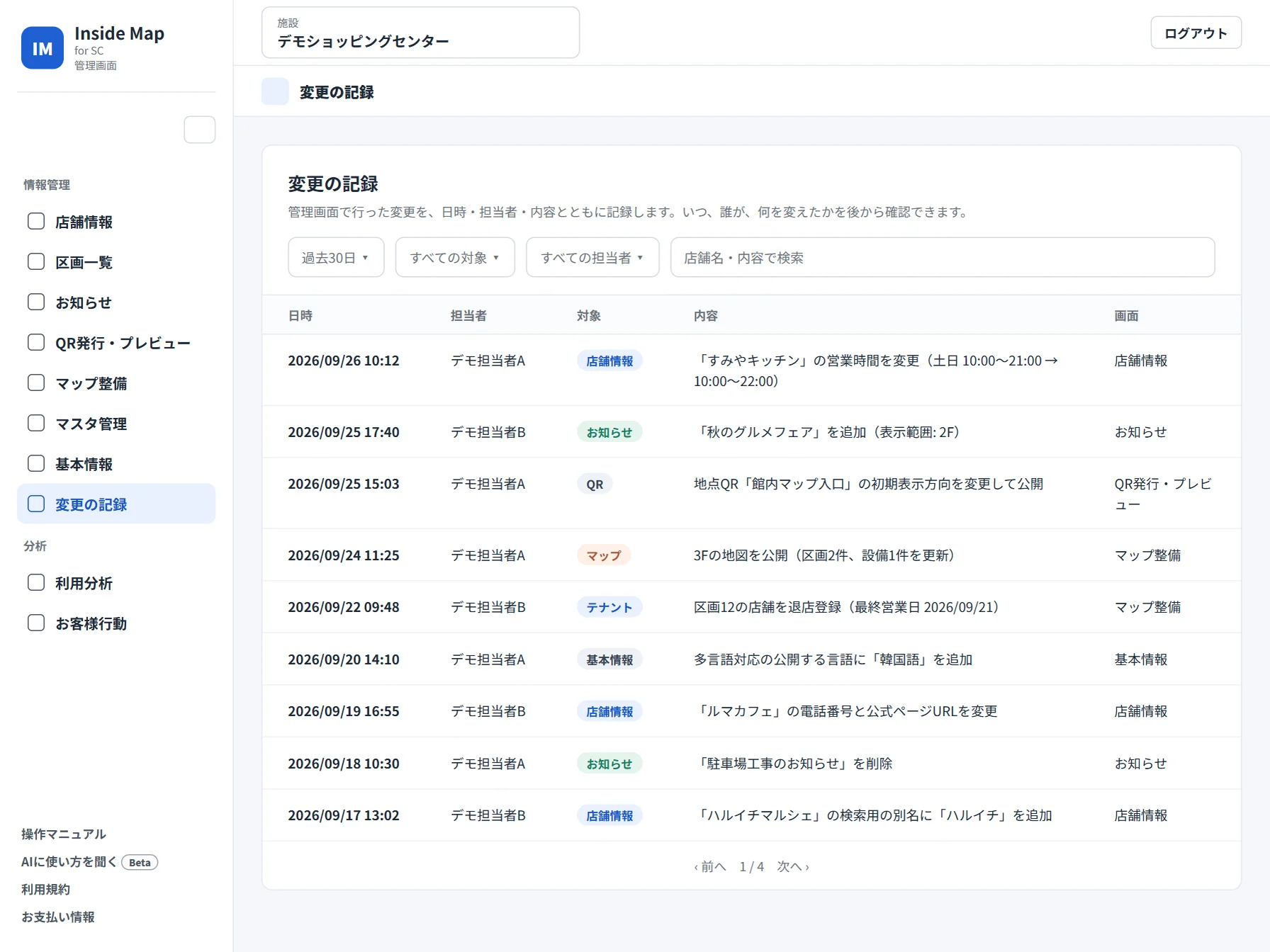
Task: Click the ログアウト button
Action: tap(1196, 33)
